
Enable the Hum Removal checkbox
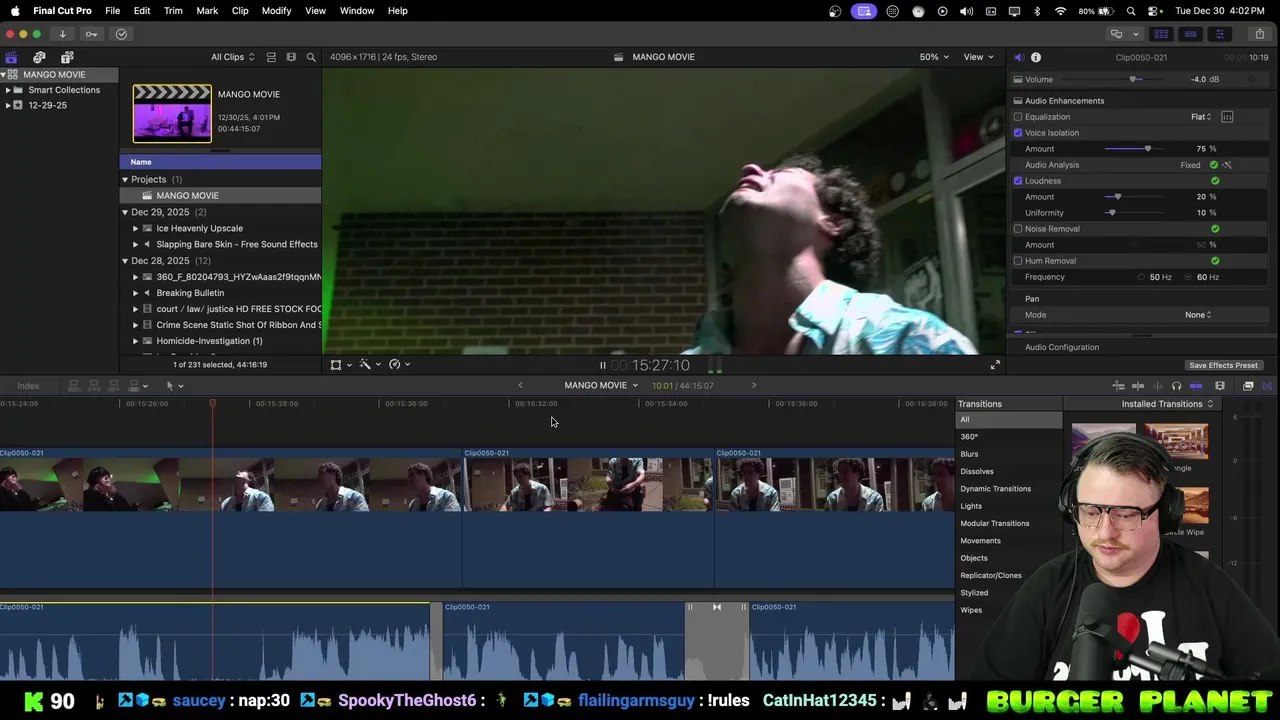tap(1018, 261)
